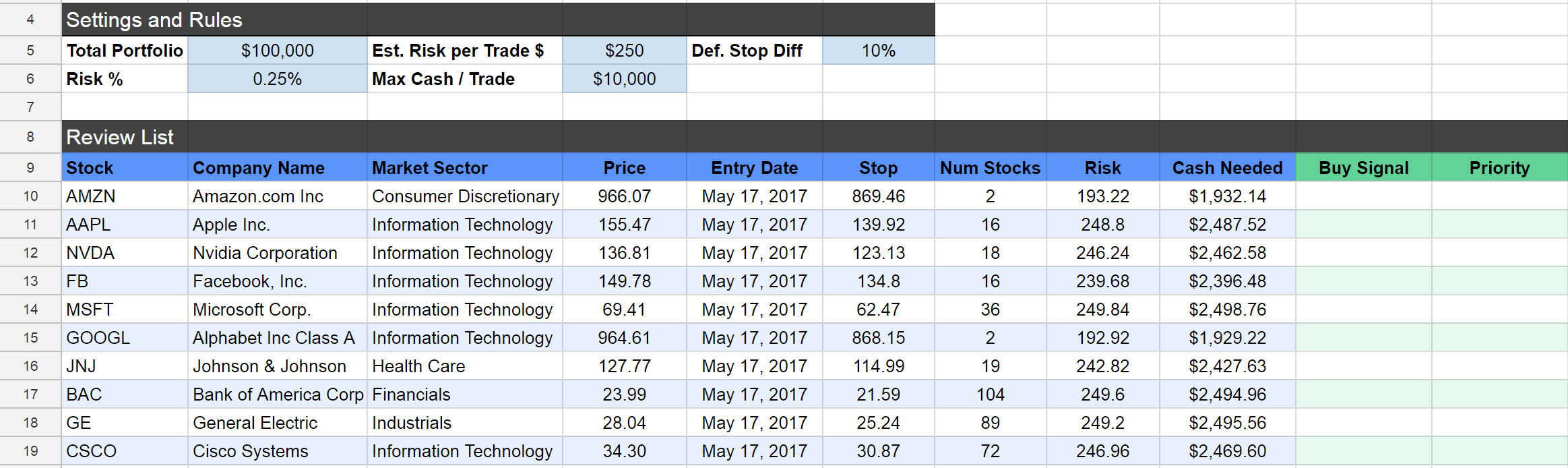Select the AMZN ticker cell
Screen dimensions: 1568x468
[125, 196]
